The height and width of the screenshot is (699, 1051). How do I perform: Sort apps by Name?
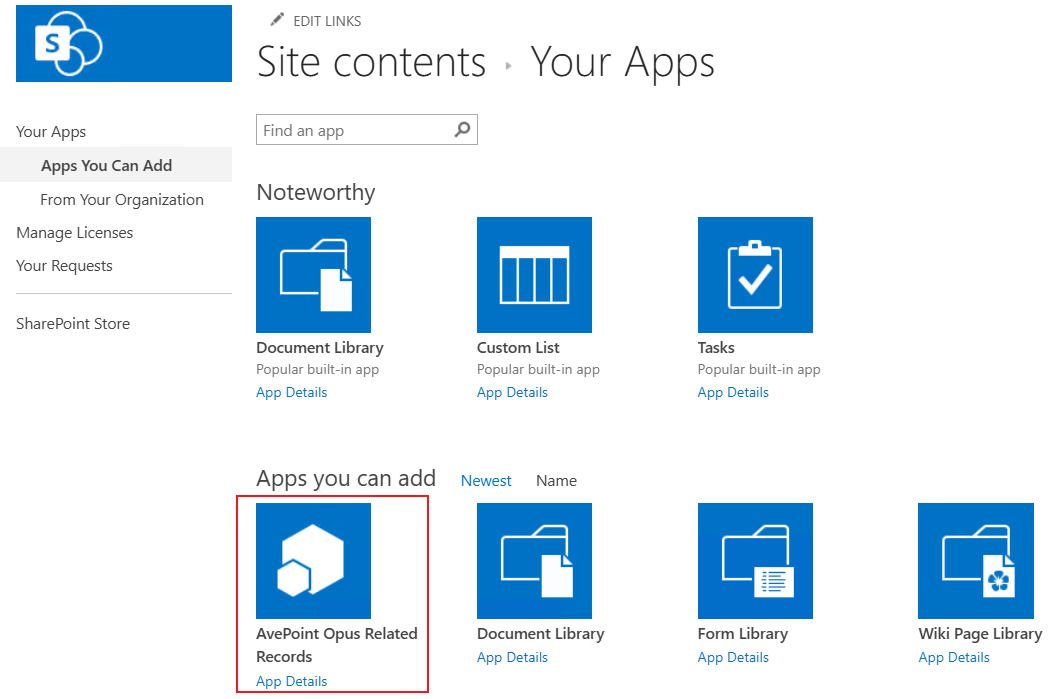556,480
